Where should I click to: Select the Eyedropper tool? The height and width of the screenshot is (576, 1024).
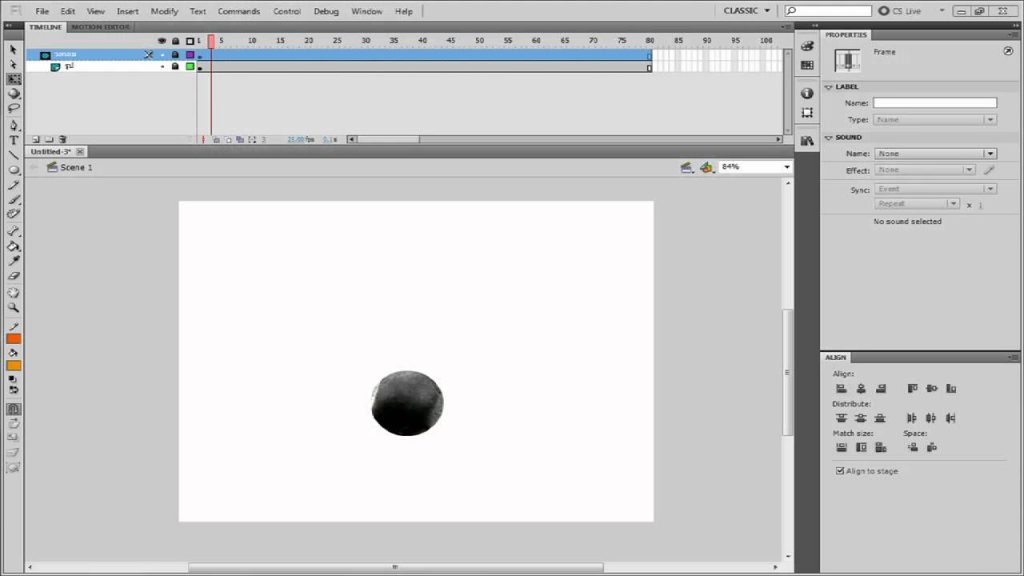click(x=14, y=261)
